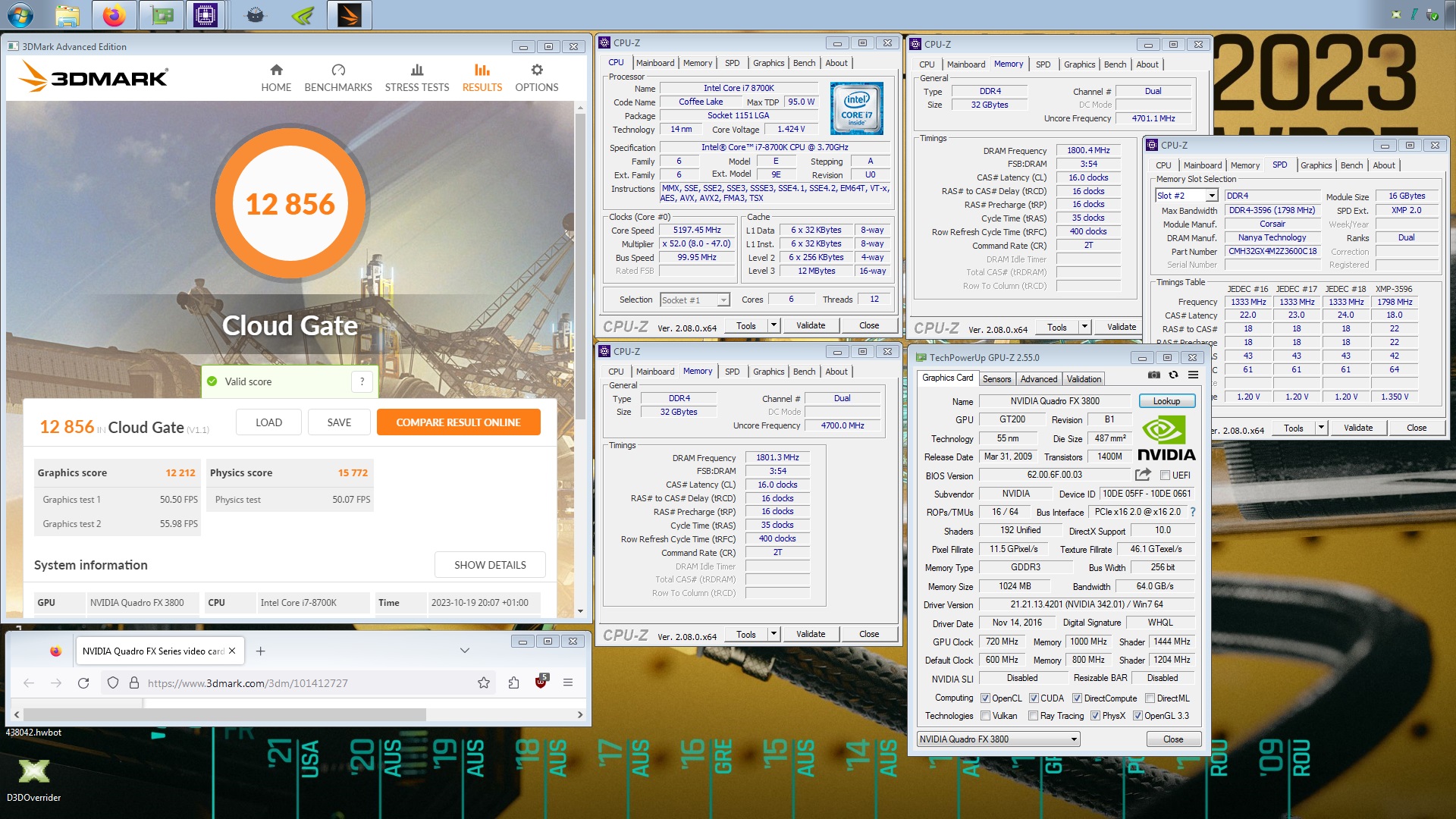Switch to the Sensors tab in GPU-Z

pos(996,379)
